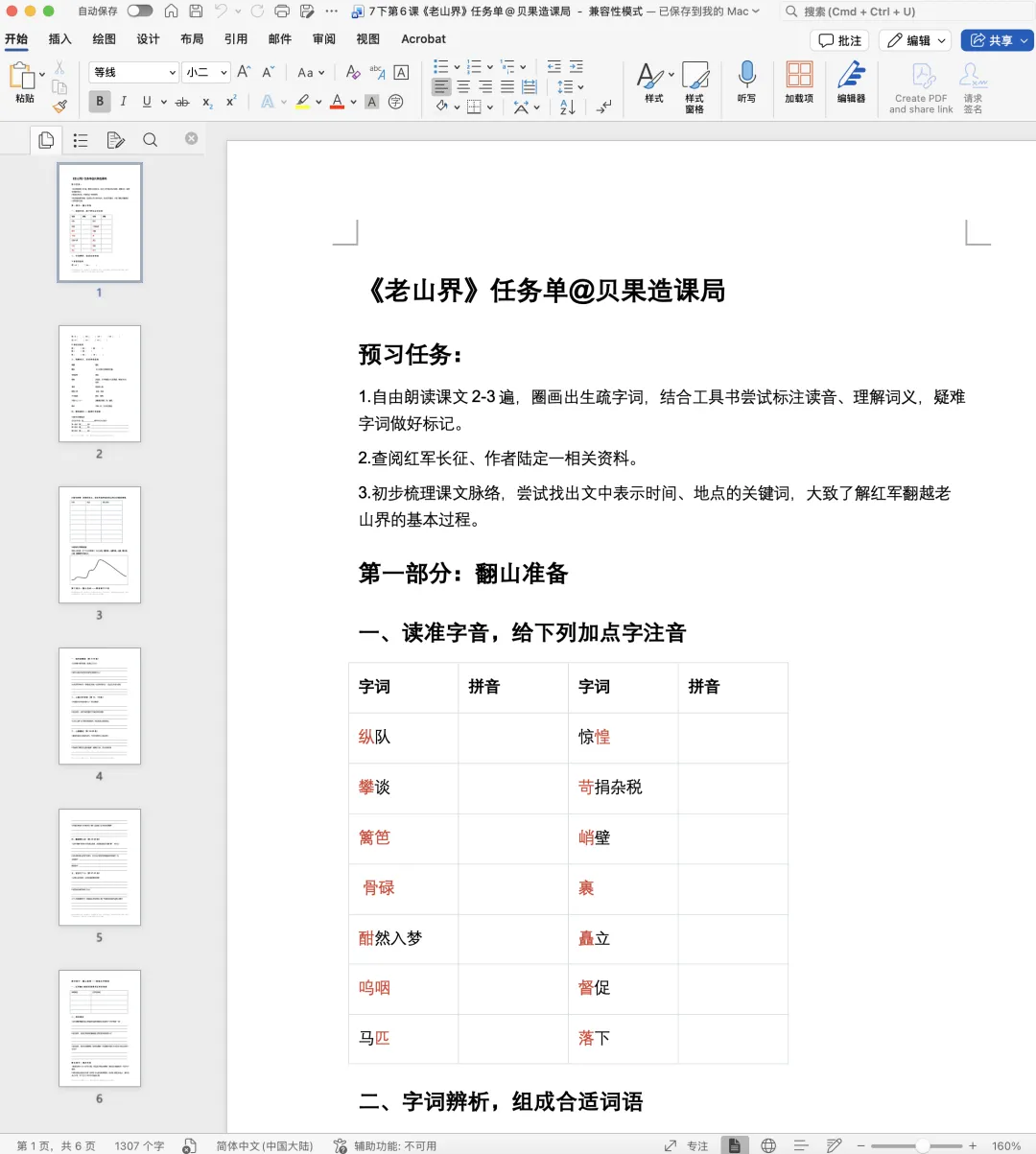Click the Decrease Indent icon
This screenshot has height=1154, width=1036.
tap(553, 66)
